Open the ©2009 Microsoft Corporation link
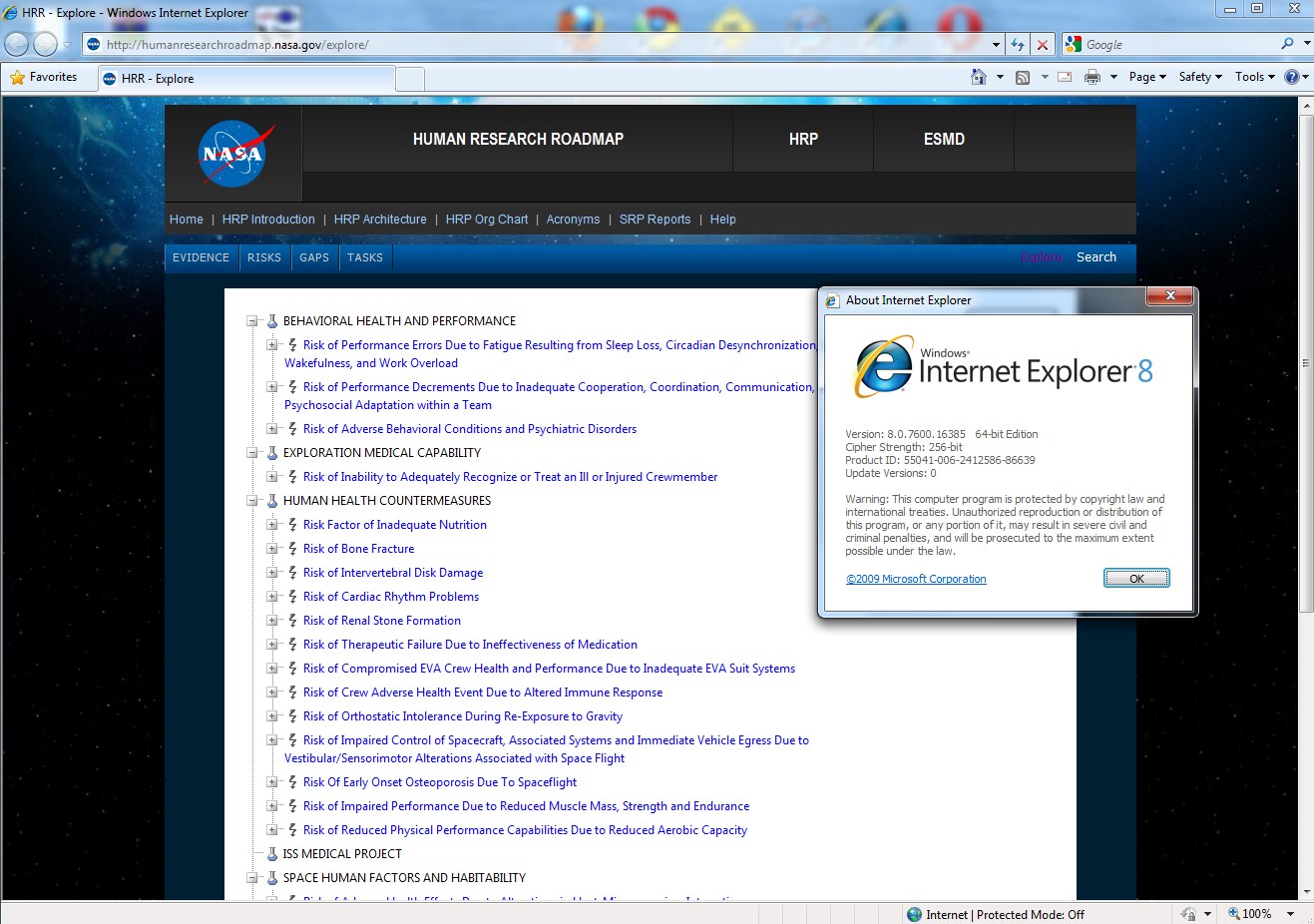1314x924 pixels. (916, 579)
